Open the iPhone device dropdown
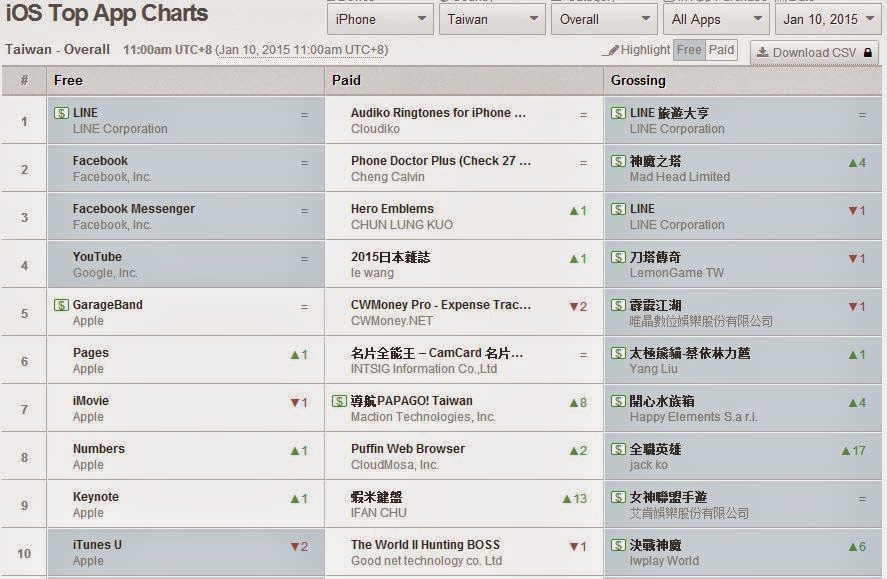Image resolution: width=887 pixels, height=579 pixels. click(x=379, y=18)
